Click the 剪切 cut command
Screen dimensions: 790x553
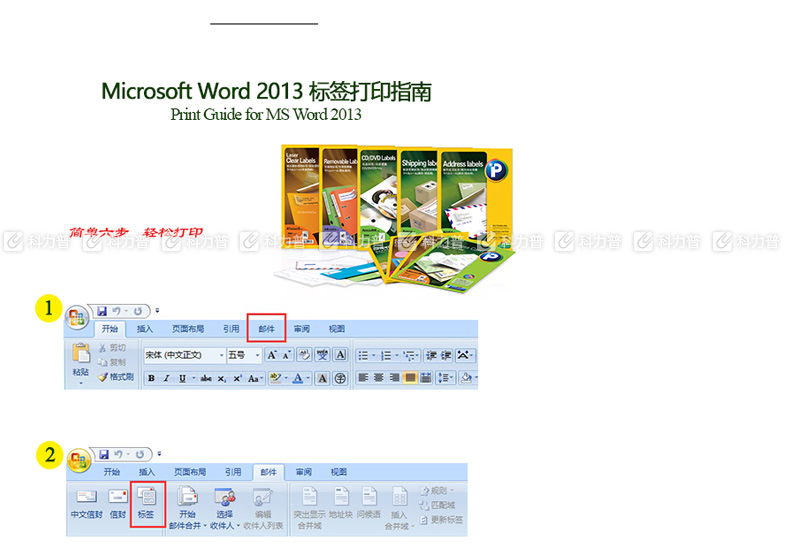(x=112, y=348)
